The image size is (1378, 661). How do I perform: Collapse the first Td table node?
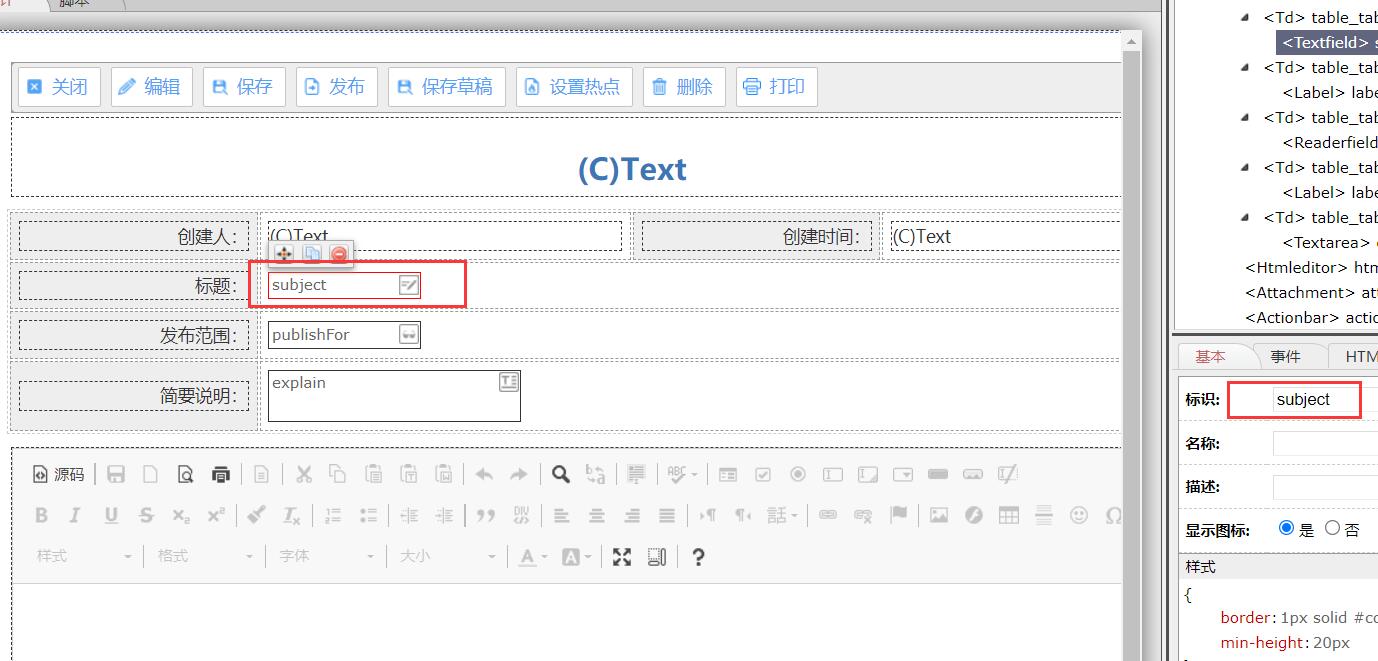pos(1245,17)
